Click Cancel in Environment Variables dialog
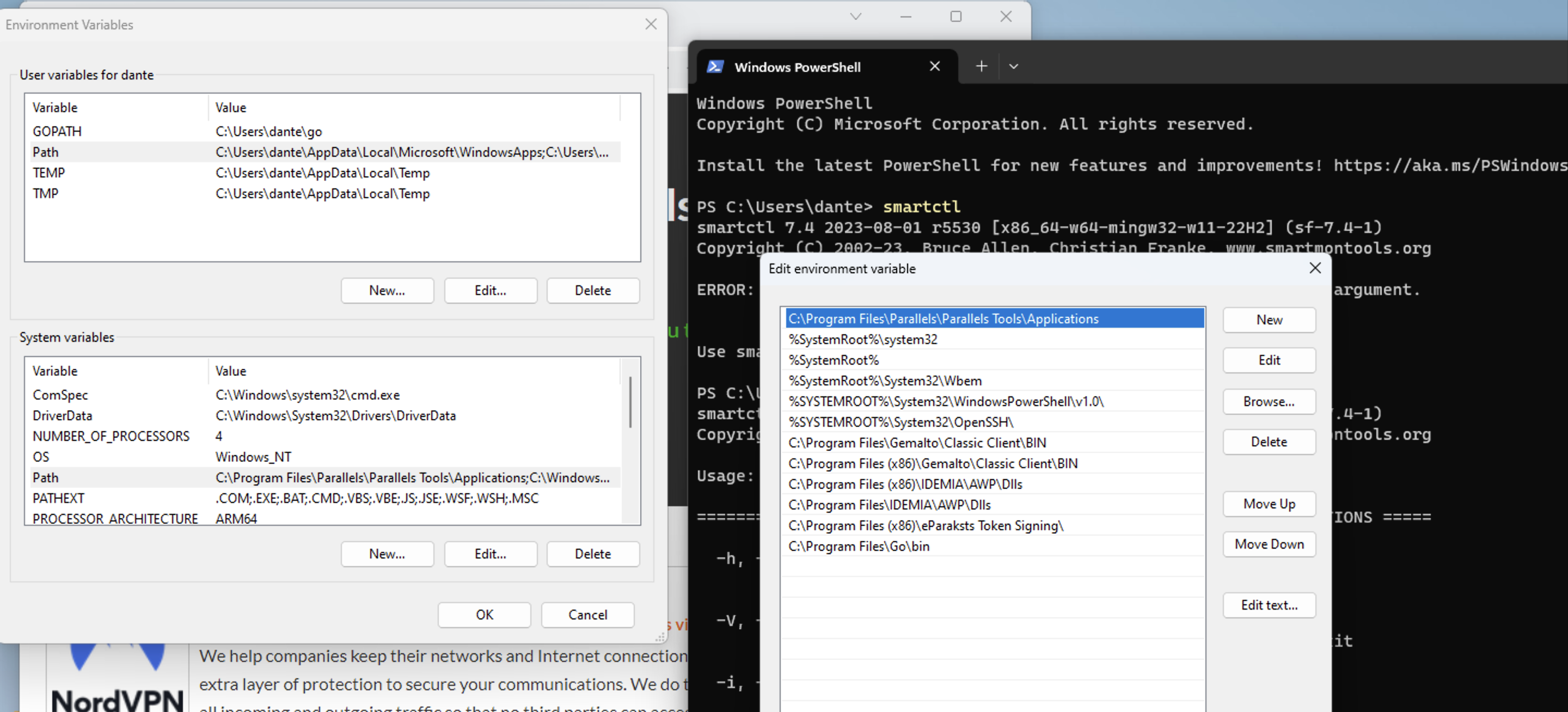 (x=587, y=615)
